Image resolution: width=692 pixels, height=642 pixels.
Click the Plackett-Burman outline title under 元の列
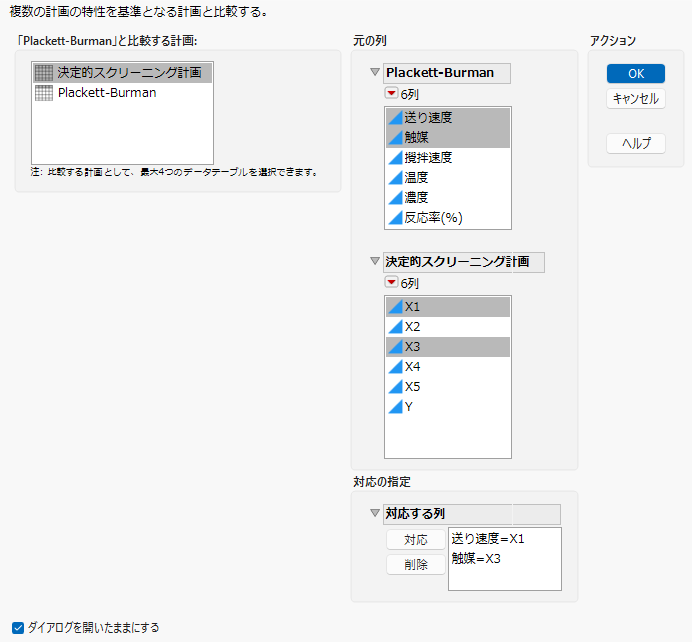coord(447,73)
